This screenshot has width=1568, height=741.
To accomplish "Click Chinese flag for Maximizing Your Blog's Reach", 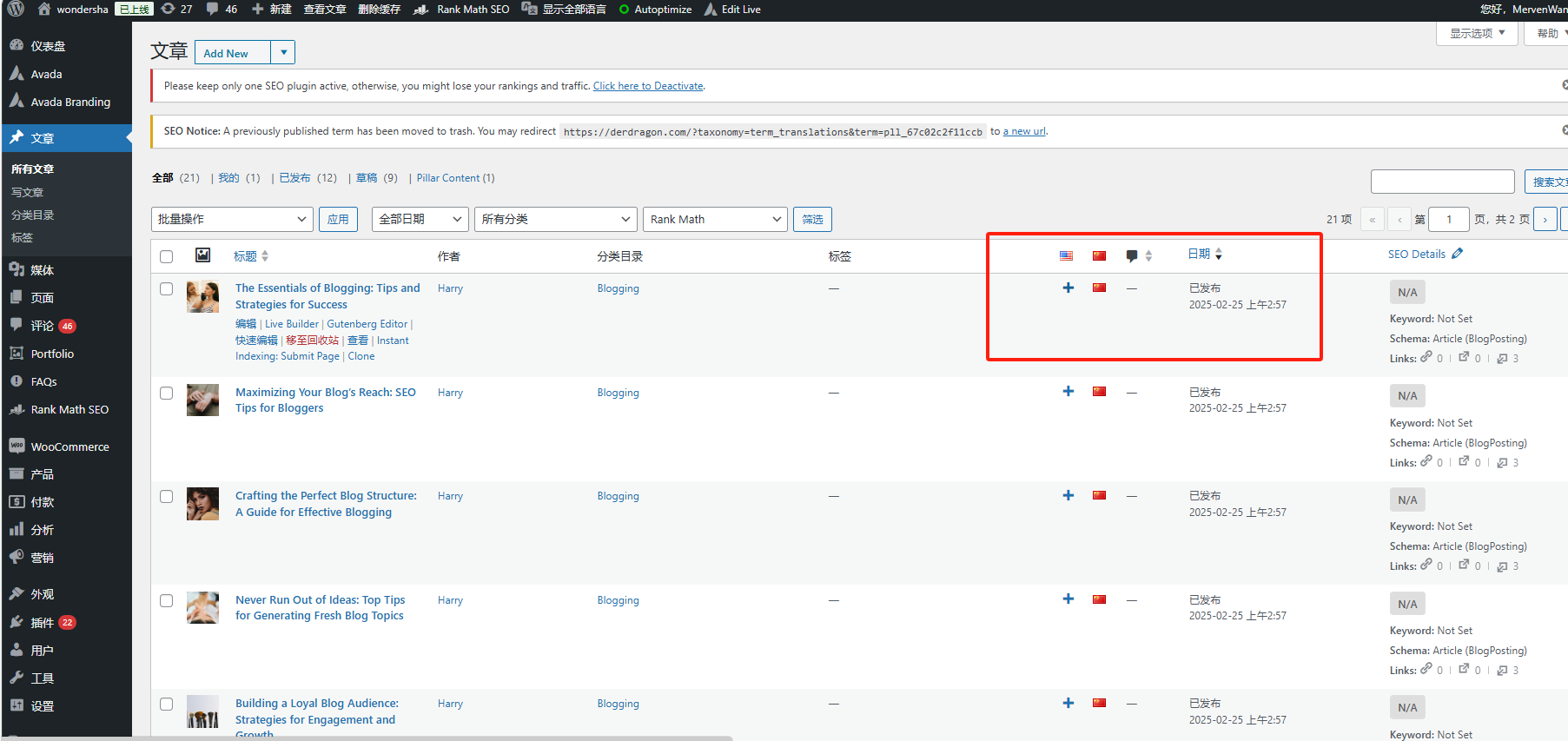I will point(1099,391).
